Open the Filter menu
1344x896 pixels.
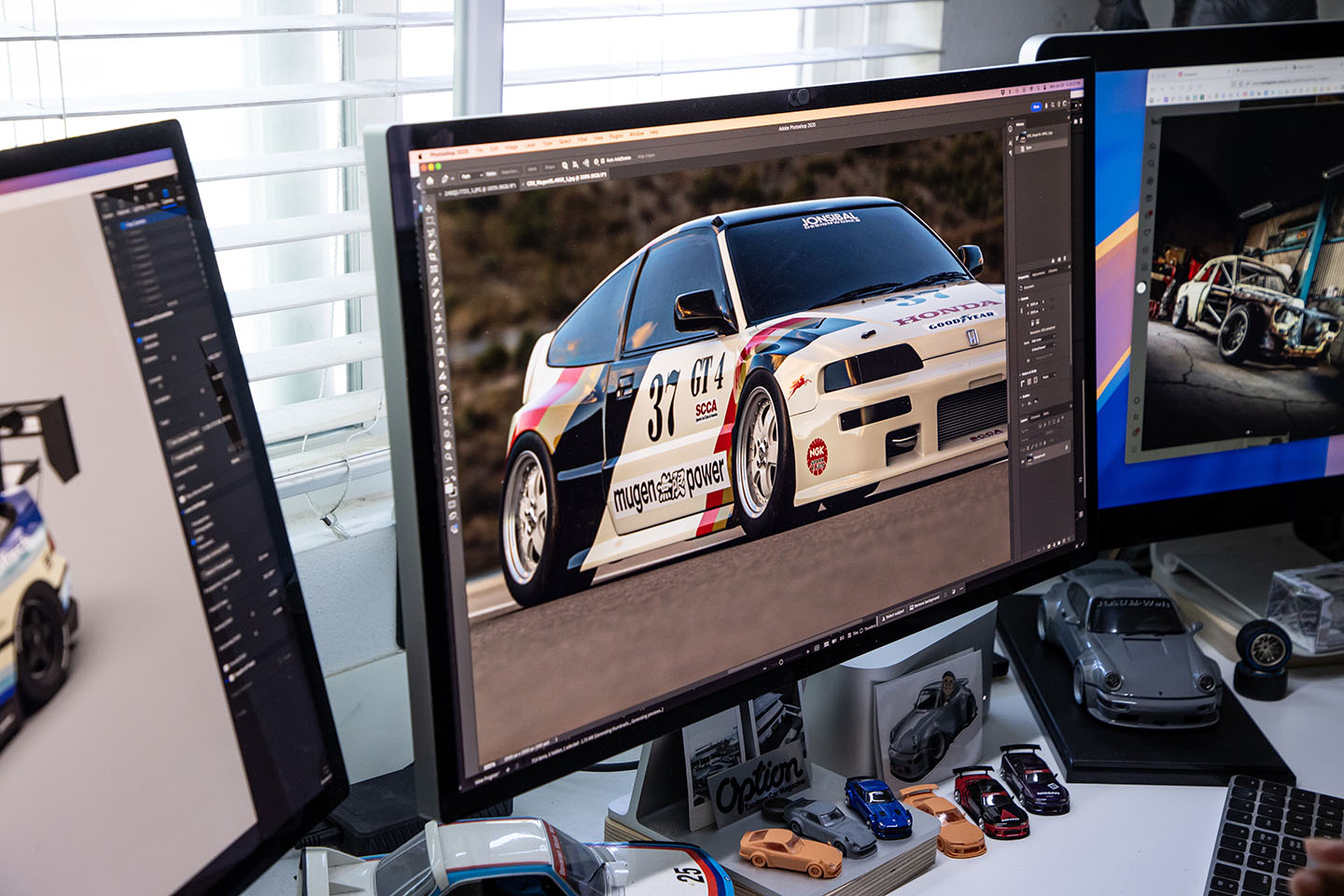tap(581, 140)
